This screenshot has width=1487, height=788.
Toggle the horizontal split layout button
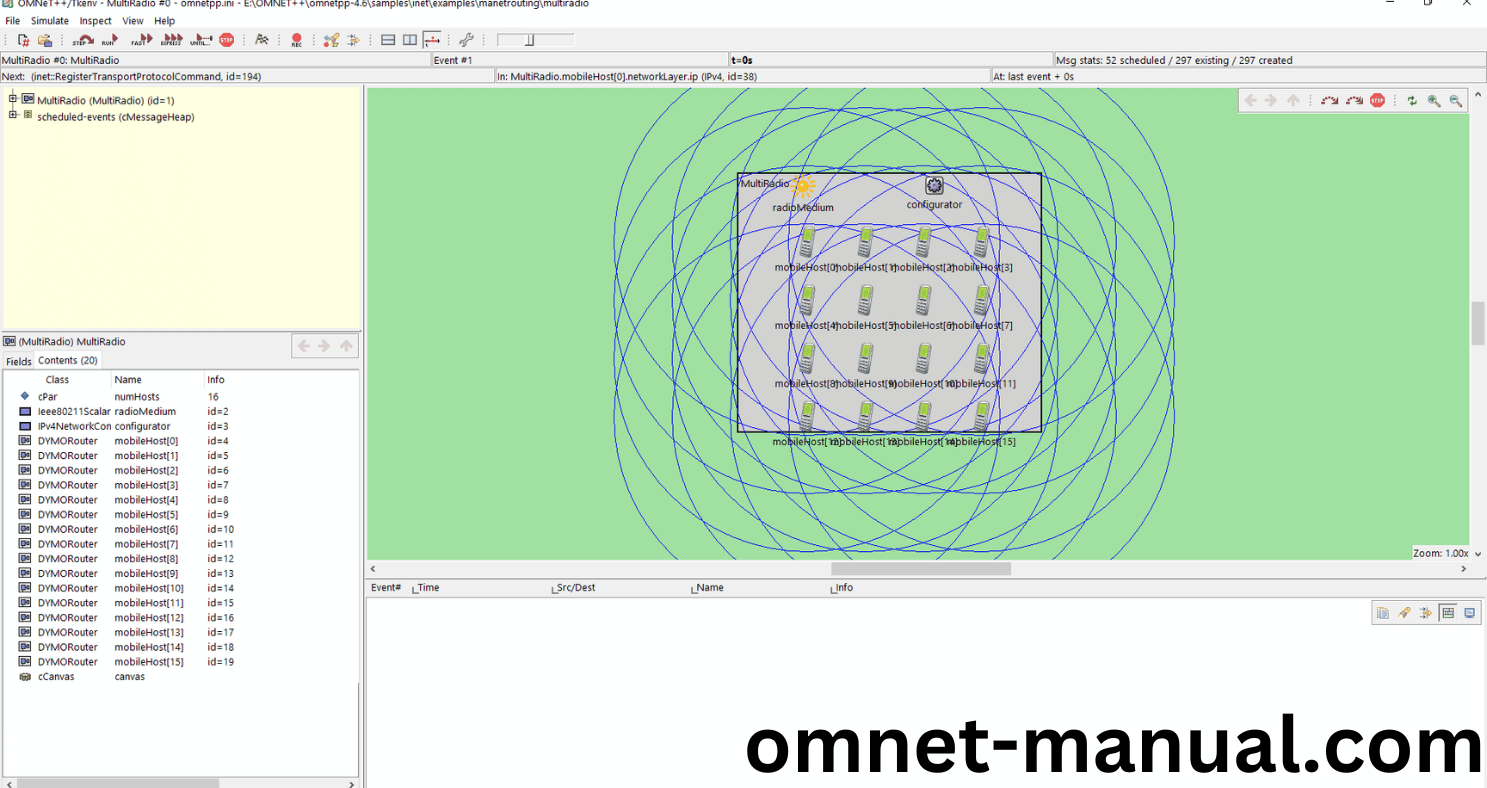[388, 40]
